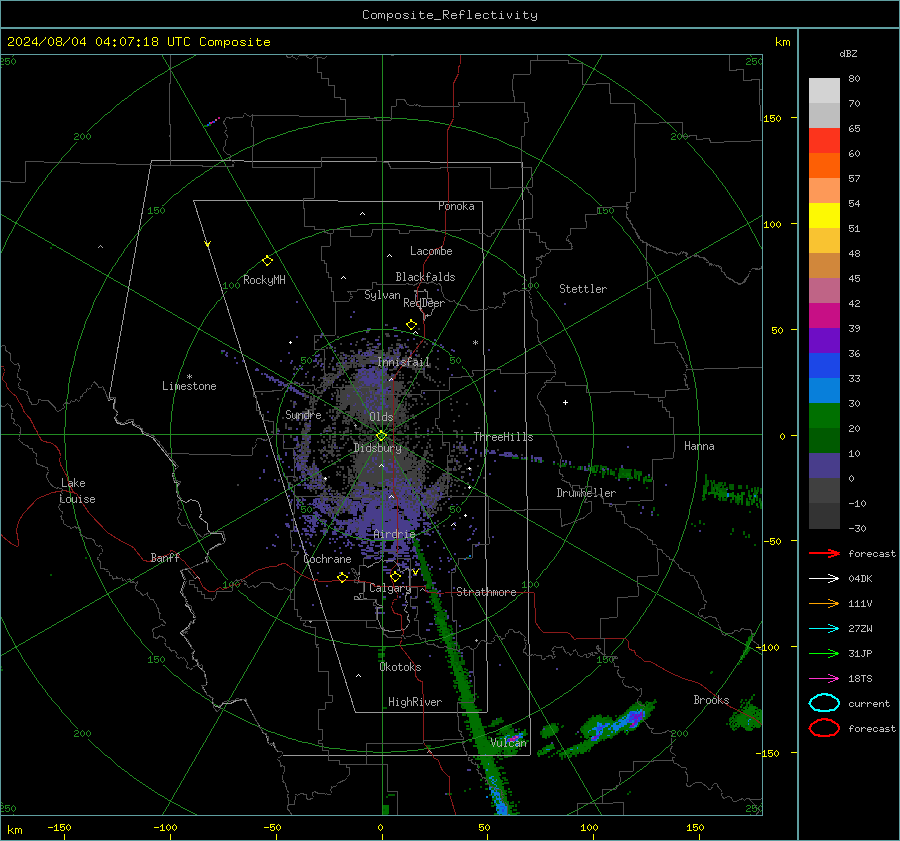
Task: Click the orange 111V arrow icon
Action: [x=824, y=603]
